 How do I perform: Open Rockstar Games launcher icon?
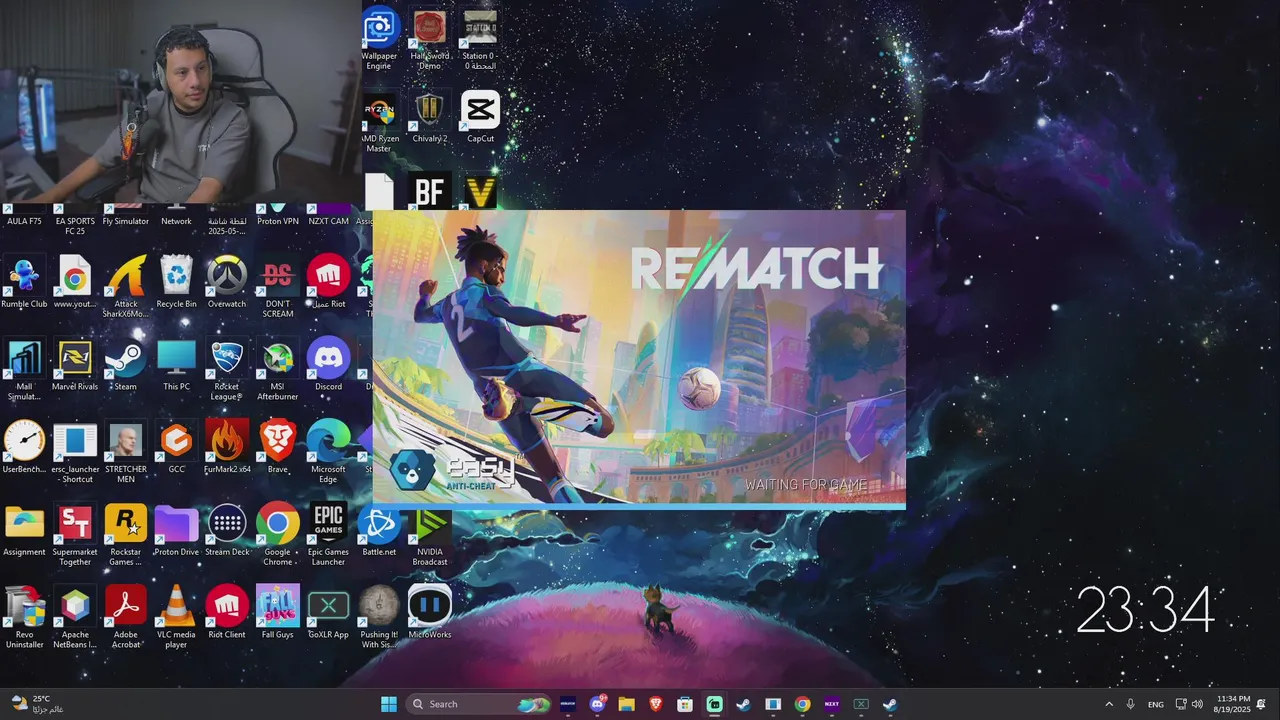point(126,536)
